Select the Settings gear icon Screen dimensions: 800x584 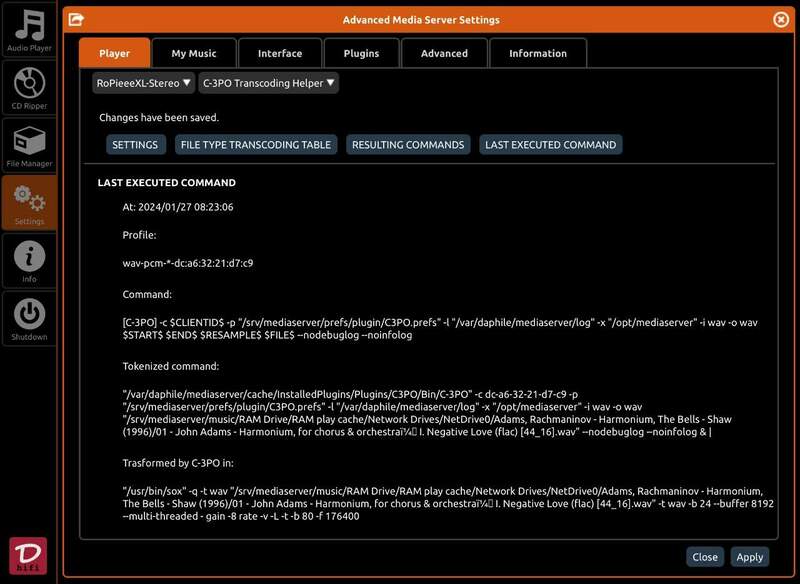29,202
